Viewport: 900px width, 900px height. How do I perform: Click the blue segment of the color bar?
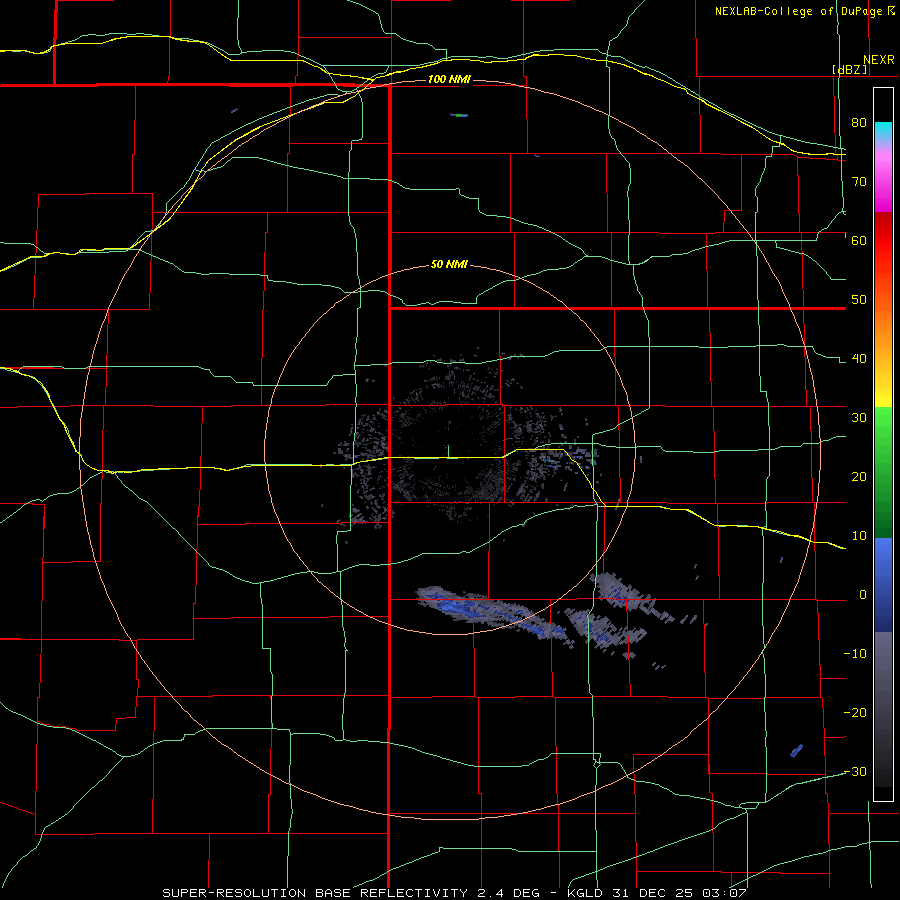(x=883, y=585)
